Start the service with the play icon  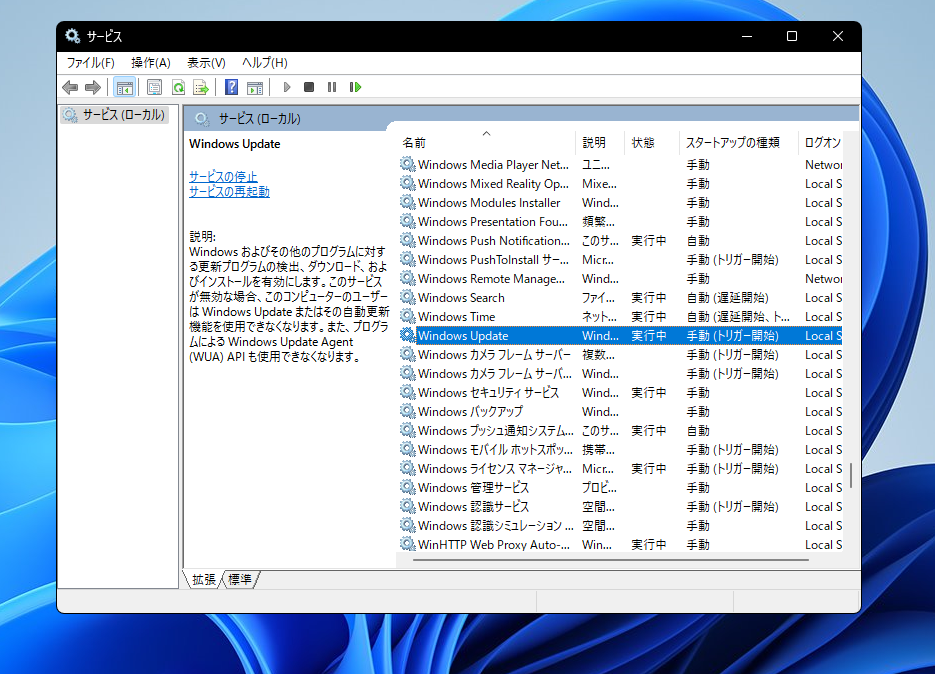[287, 87]
